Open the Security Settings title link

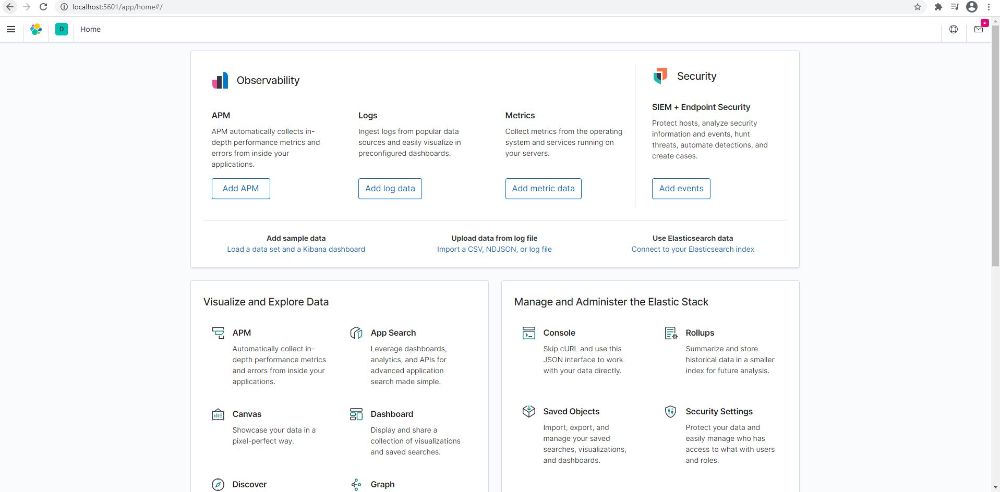pyautogui.click(x=719, y=412)
